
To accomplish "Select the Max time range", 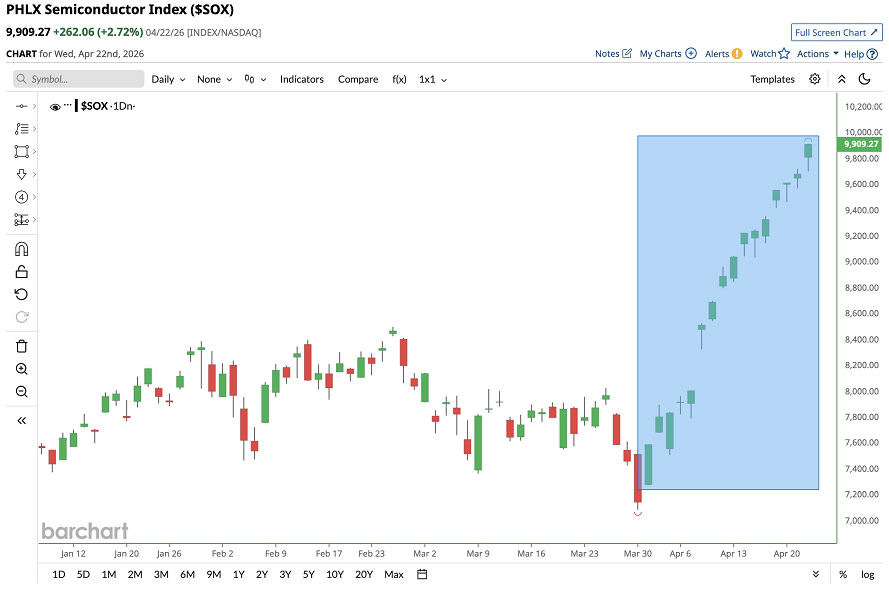I will [x=393, y=574].
